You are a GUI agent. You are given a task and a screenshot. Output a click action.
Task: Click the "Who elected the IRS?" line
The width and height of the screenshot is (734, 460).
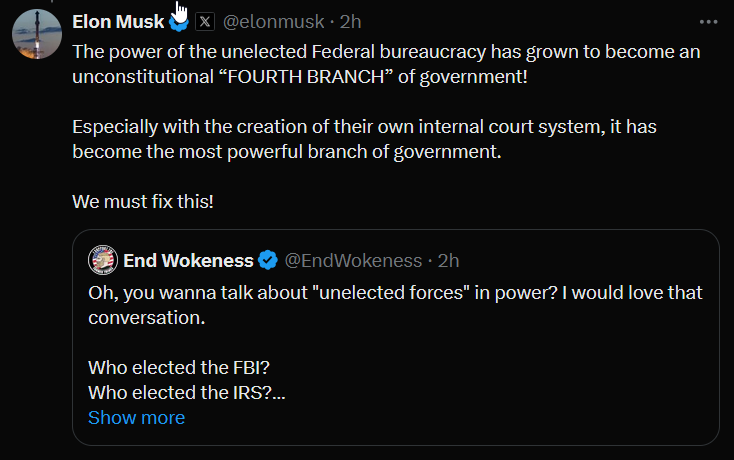[184, 392]
